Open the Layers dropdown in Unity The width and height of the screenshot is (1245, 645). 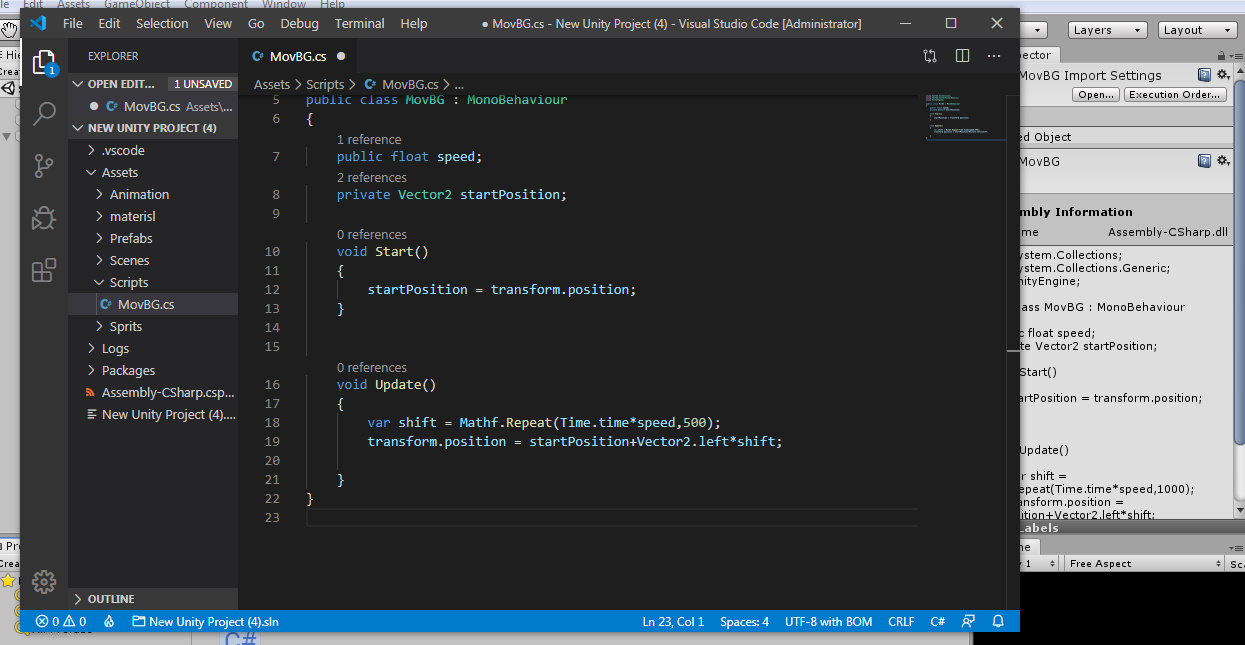(x=1106, y=30)
